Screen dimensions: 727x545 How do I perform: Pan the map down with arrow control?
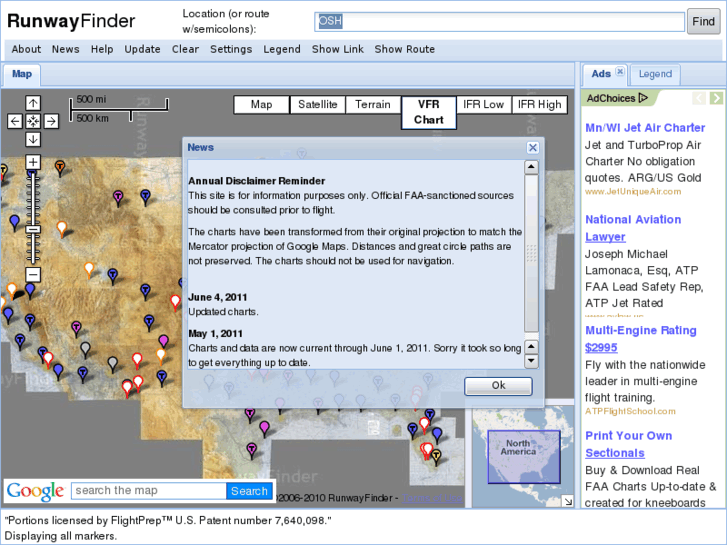pos(33,139)
